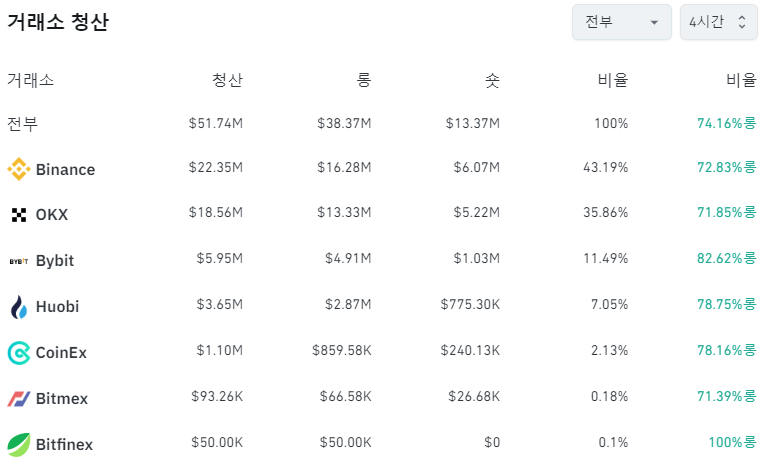Screen dimensions: 766x469
Task: Click CoinEx short value $240.13K
Action: click(x=470, y=351)
